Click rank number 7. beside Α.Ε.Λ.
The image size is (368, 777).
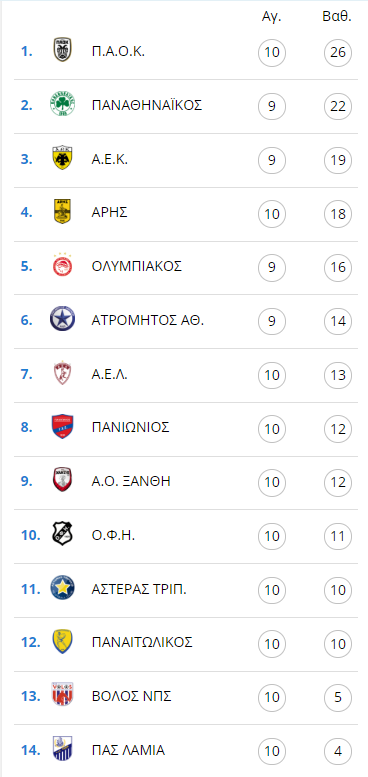click(27, 374)
